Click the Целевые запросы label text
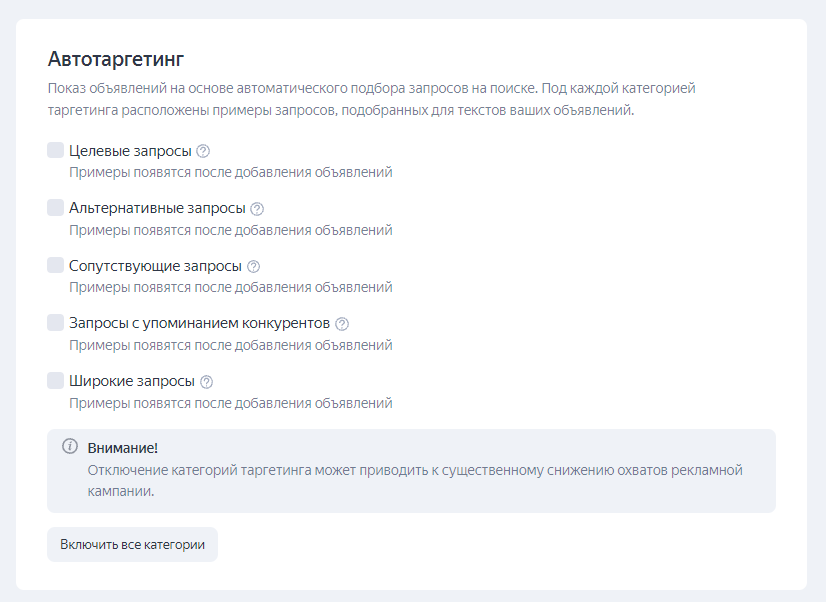The width and height of the screenshot is (826, 602). click(130, 151)
